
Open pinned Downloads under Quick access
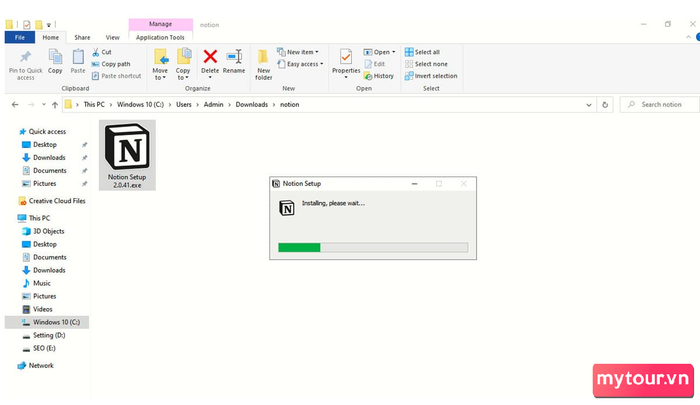tap(49, 158)
